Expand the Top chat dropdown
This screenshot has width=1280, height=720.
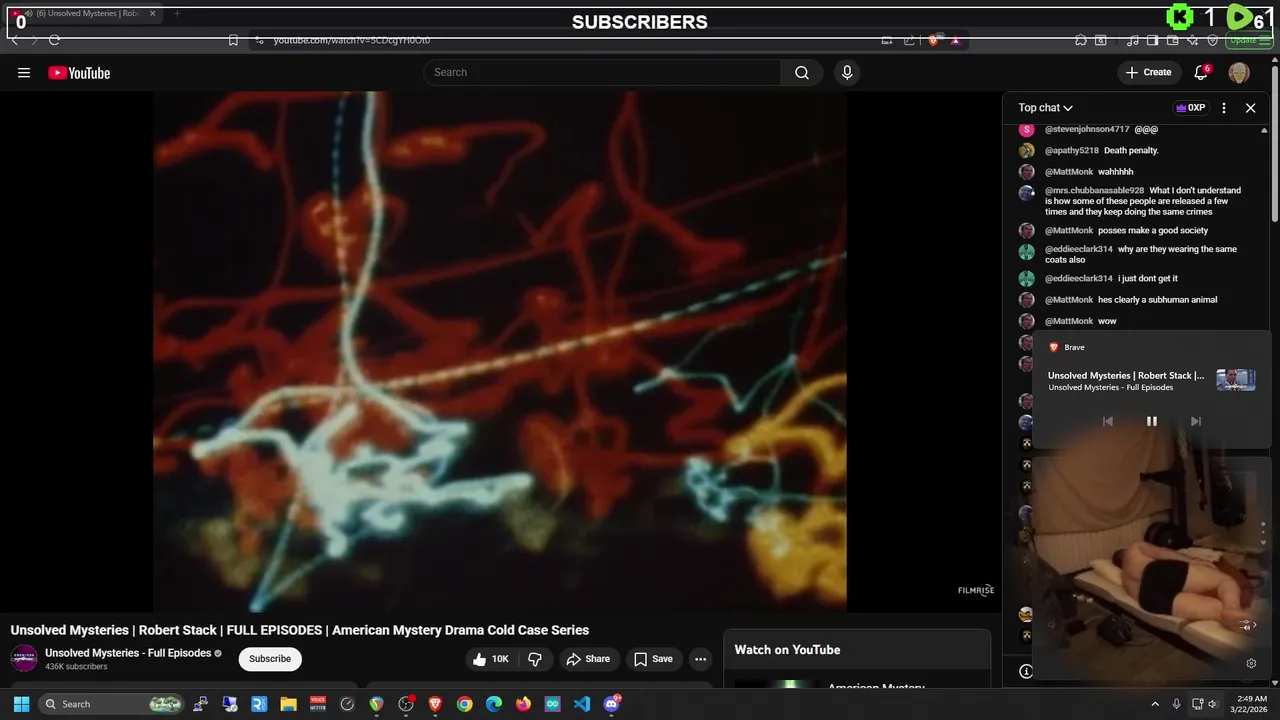tap(1046, 108)
